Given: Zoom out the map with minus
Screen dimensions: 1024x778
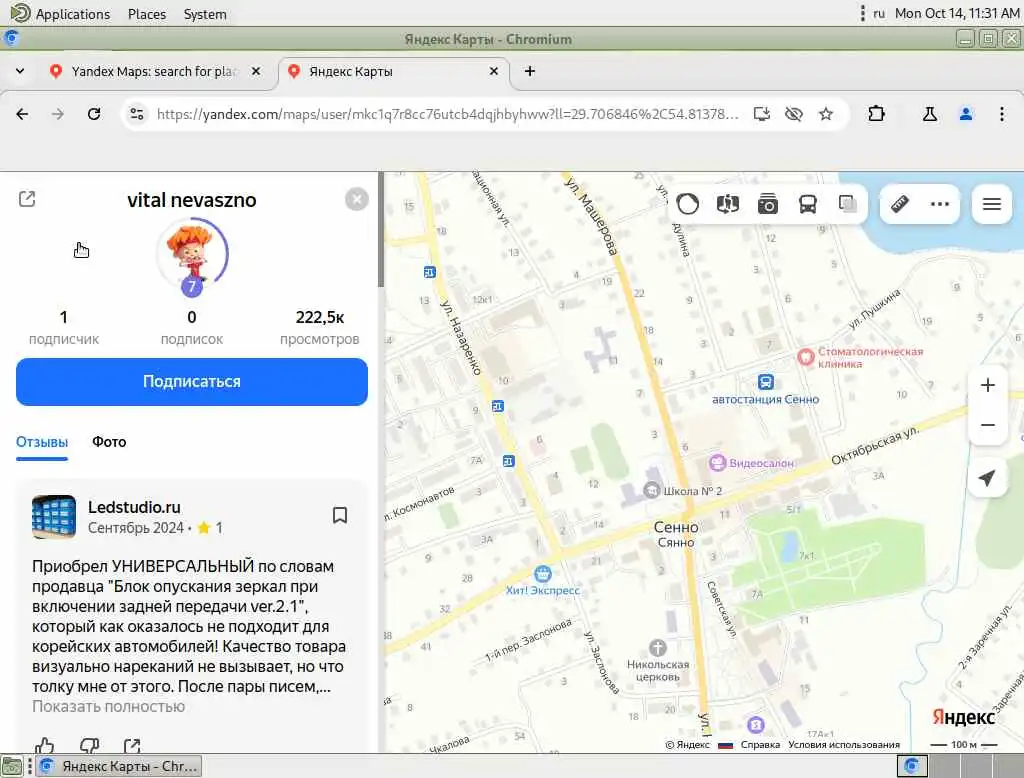Looking at the screenshot, I should pos(988,425).
